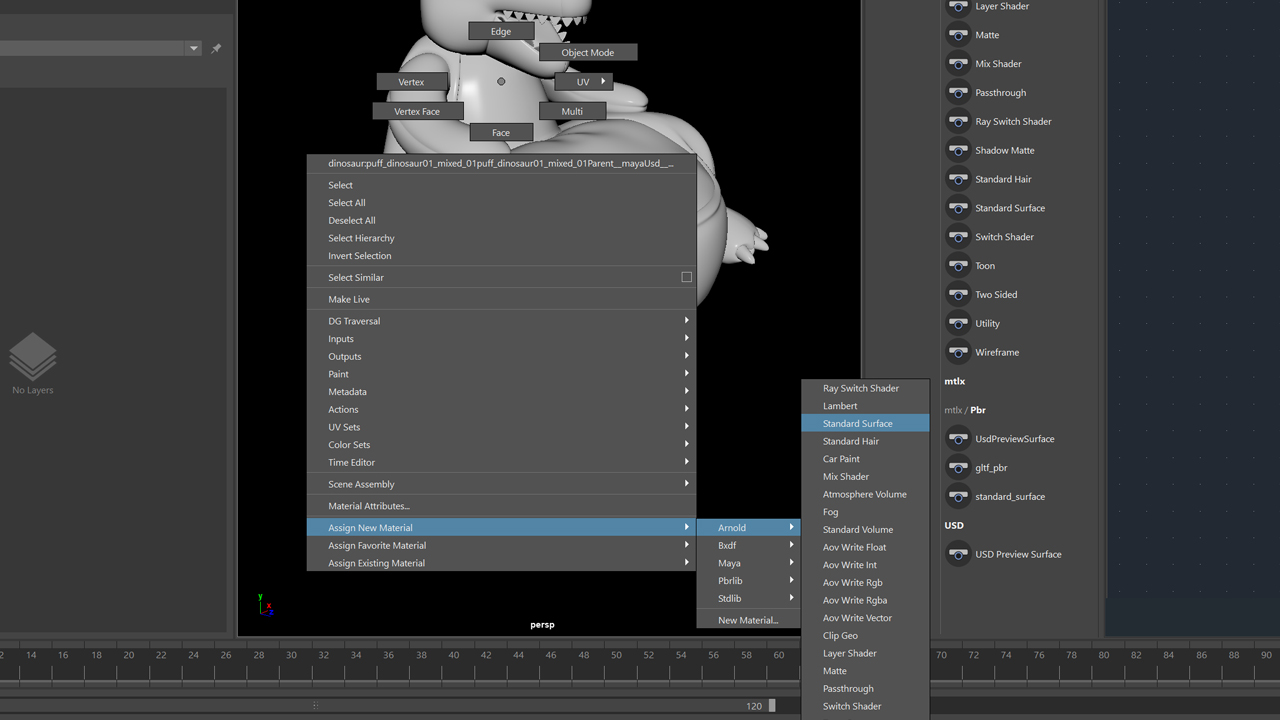Choose Deselect All in the context menu

[x=501, y=221]
